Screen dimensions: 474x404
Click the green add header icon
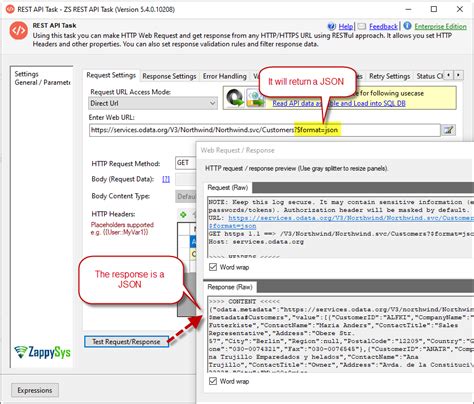[183, 214]
